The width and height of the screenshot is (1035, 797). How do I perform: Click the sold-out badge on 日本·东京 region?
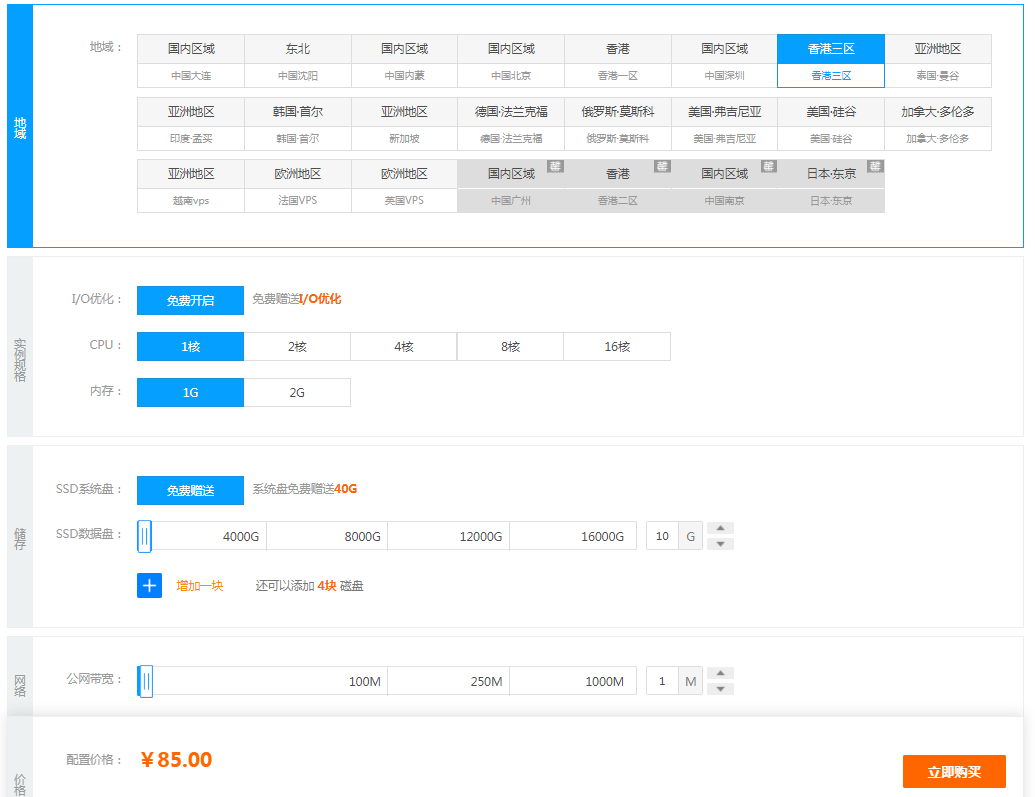click(875, 168)
